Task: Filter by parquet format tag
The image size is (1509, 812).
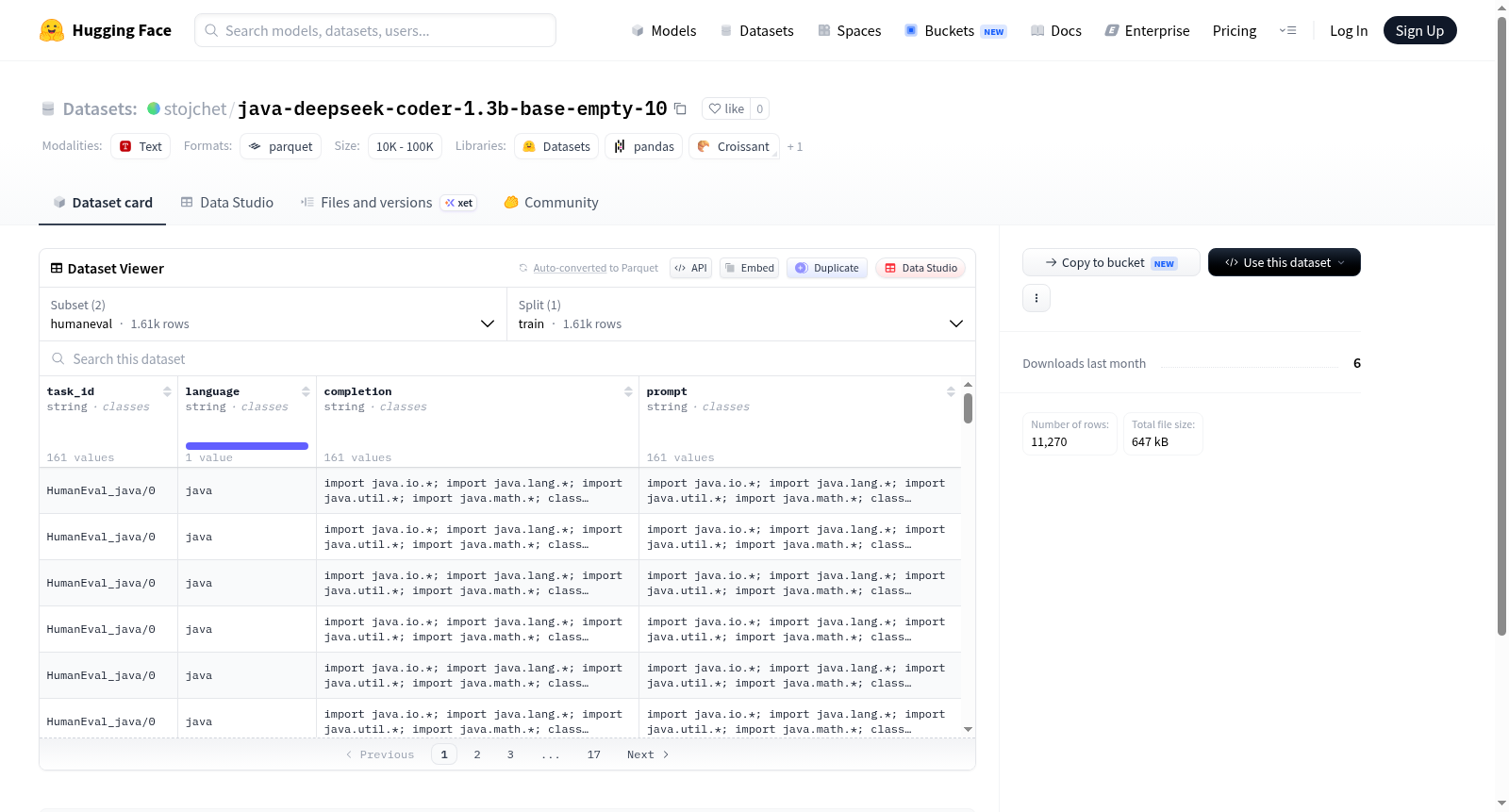Action: [x=281, y=146]
